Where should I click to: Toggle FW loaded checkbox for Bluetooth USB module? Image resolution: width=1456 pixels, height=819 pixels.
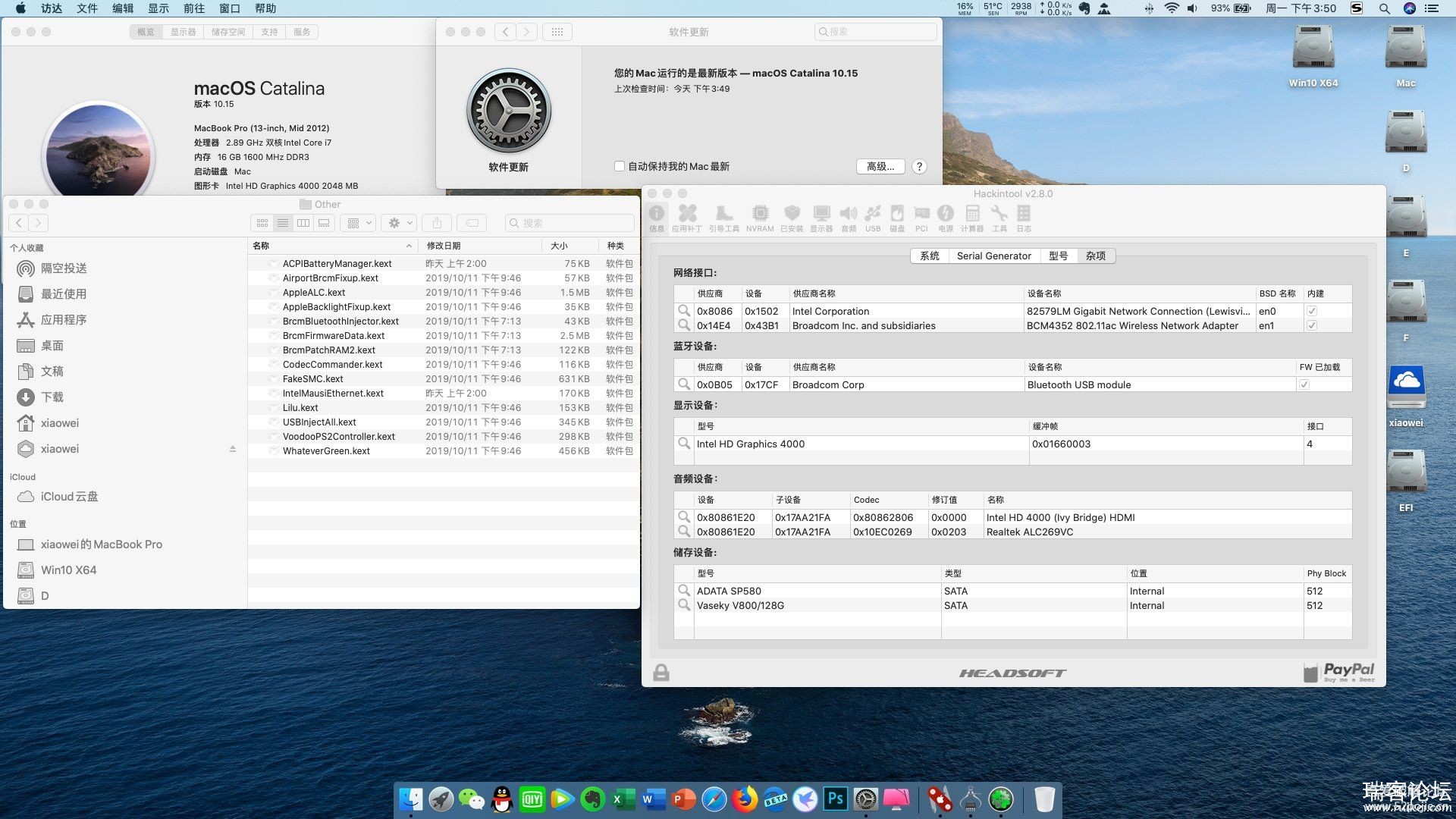(x=1304, y=384)
